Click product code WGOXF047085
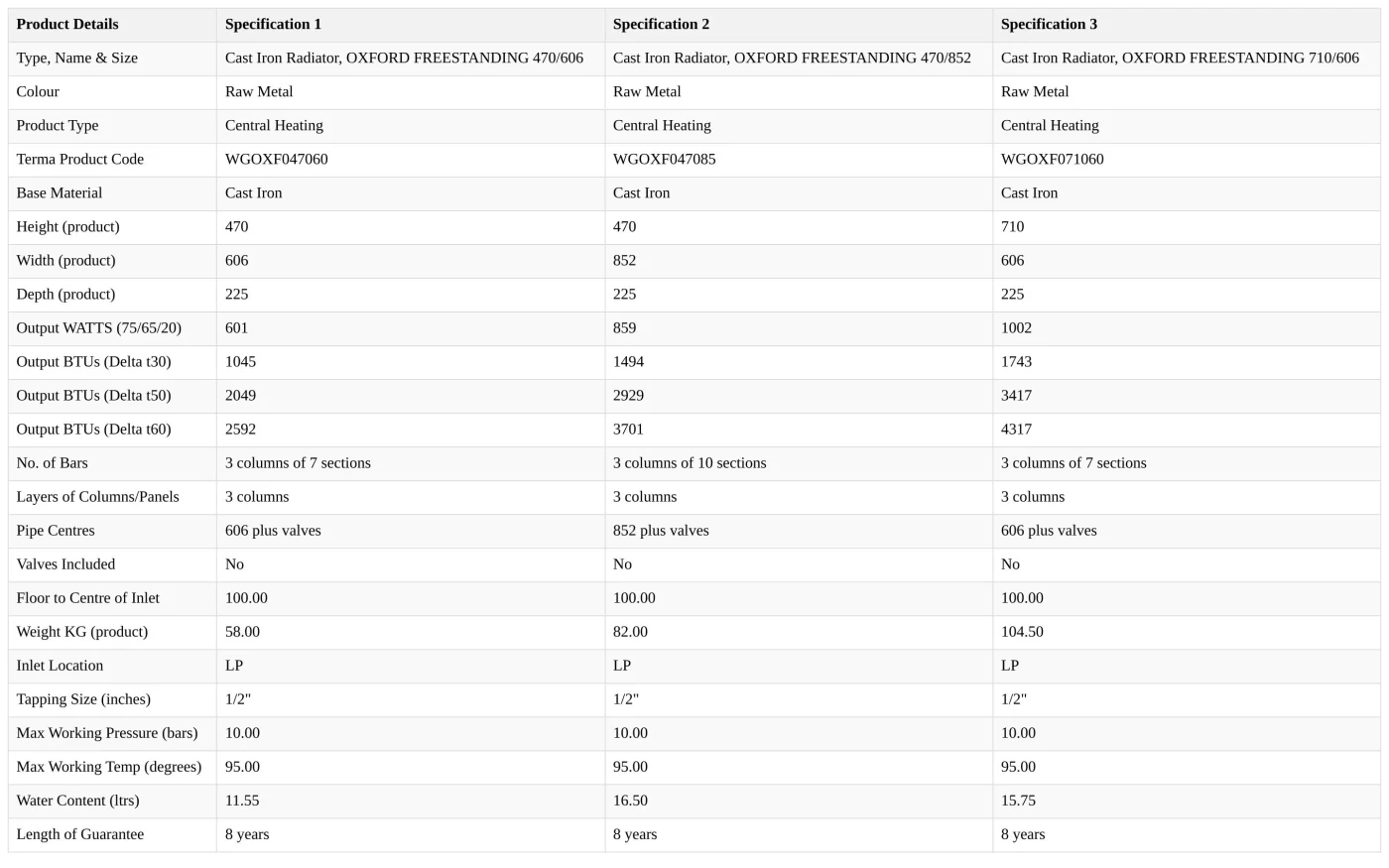The image size is (1389, 868). (x=665, y=160)
